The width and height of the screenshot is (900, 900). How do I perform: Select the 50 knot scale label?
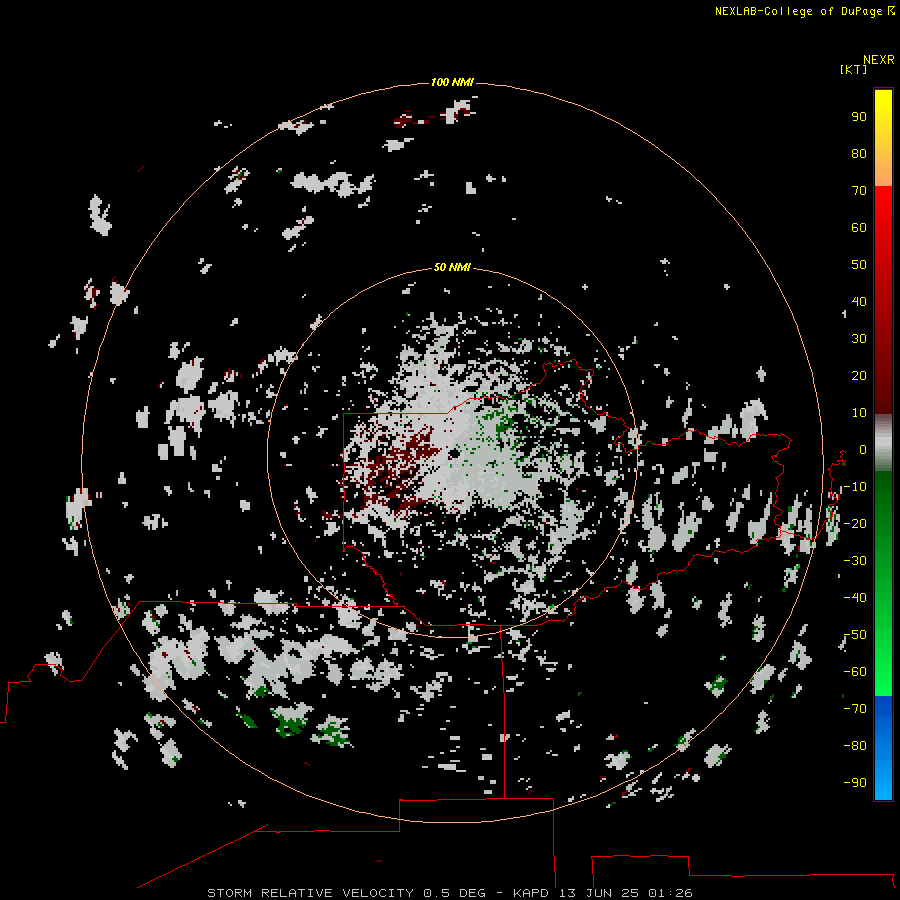coord(859,265)
